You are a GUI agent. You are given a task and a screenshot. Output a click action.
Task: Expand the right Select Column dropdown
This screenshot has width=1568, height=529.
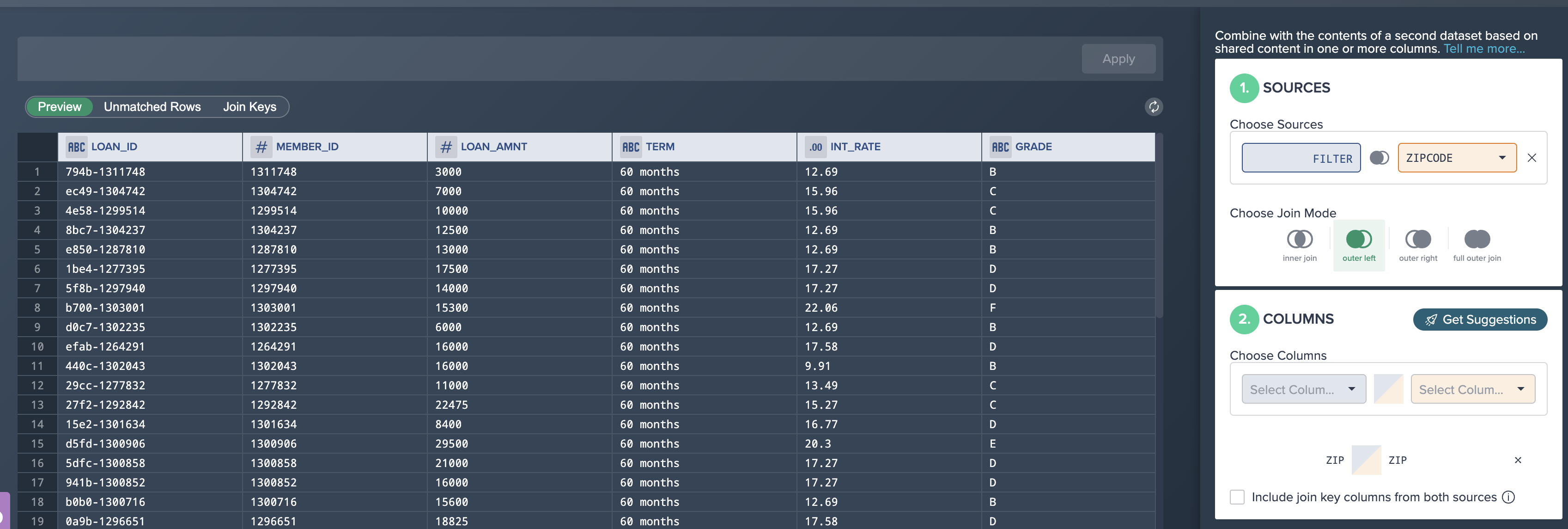(x=1472, y=389)
